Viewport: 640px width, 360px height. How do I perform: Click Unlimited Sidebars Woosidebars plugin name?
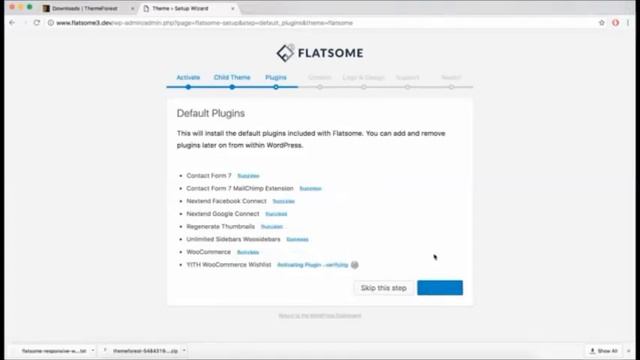[233, 239]
